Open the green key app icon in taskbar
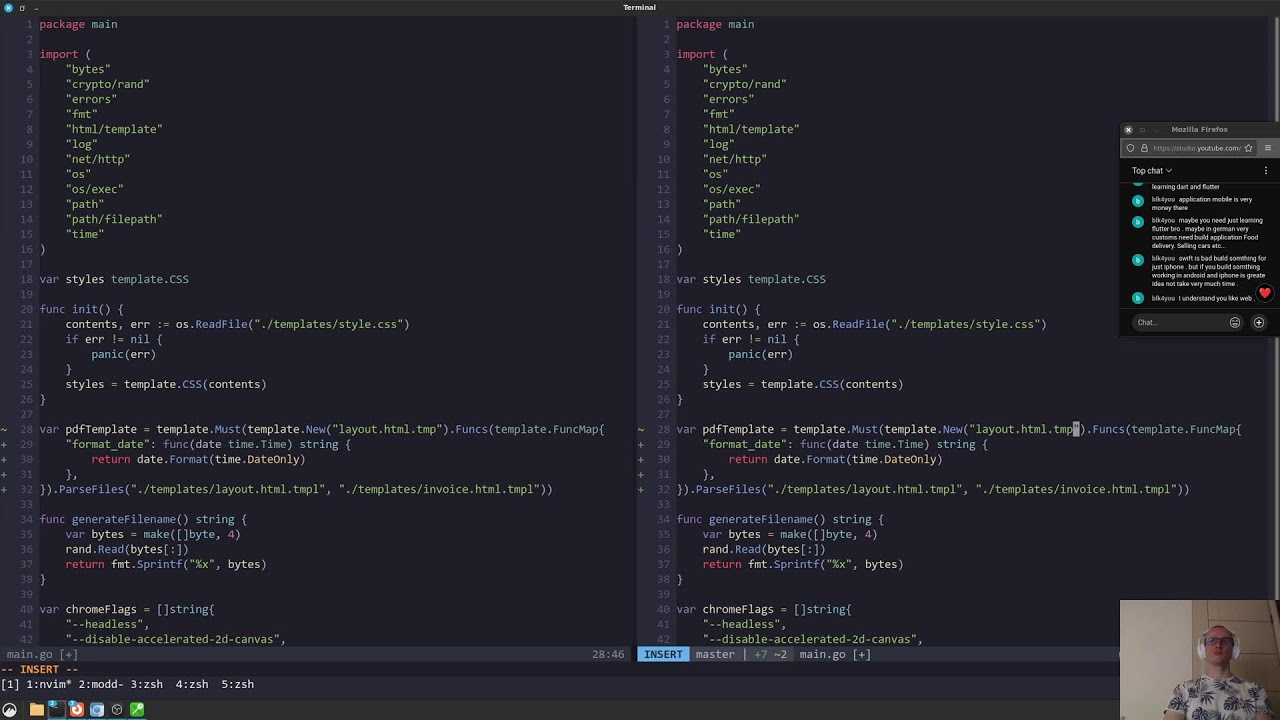 point(137,710)
